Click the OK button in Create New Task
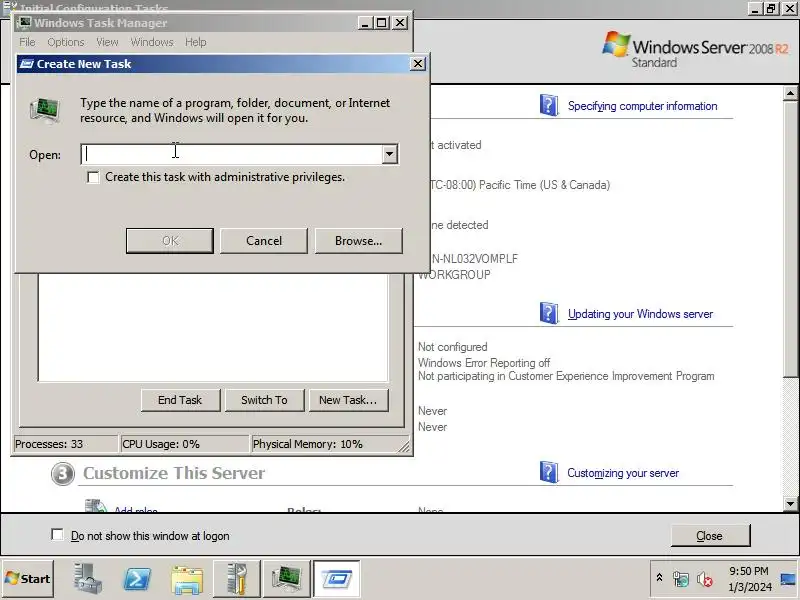Screen dimensions: 800x600 coord(169,241)
